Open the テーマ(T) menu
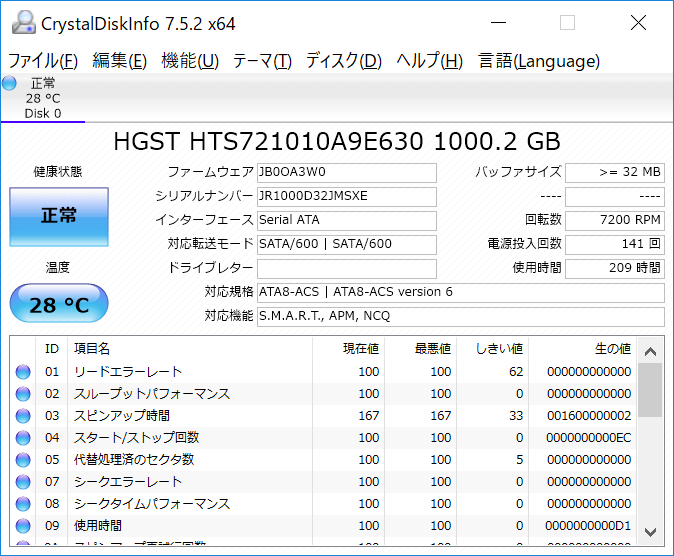Viewport: 674px width, 556px height. [262, 61]
